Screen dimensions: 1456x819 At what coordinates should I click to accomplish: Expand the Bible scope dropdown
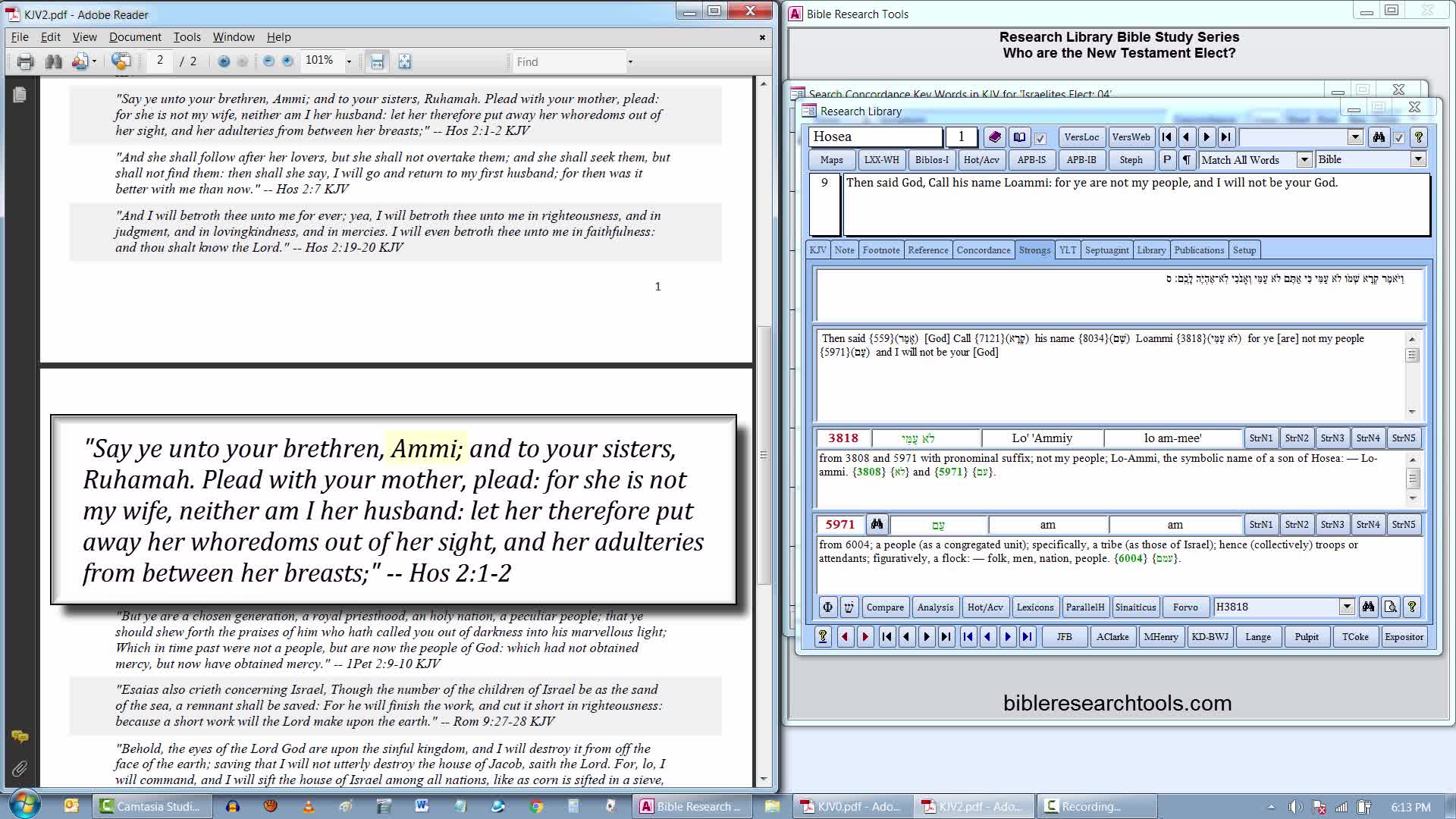(1418, 159)
